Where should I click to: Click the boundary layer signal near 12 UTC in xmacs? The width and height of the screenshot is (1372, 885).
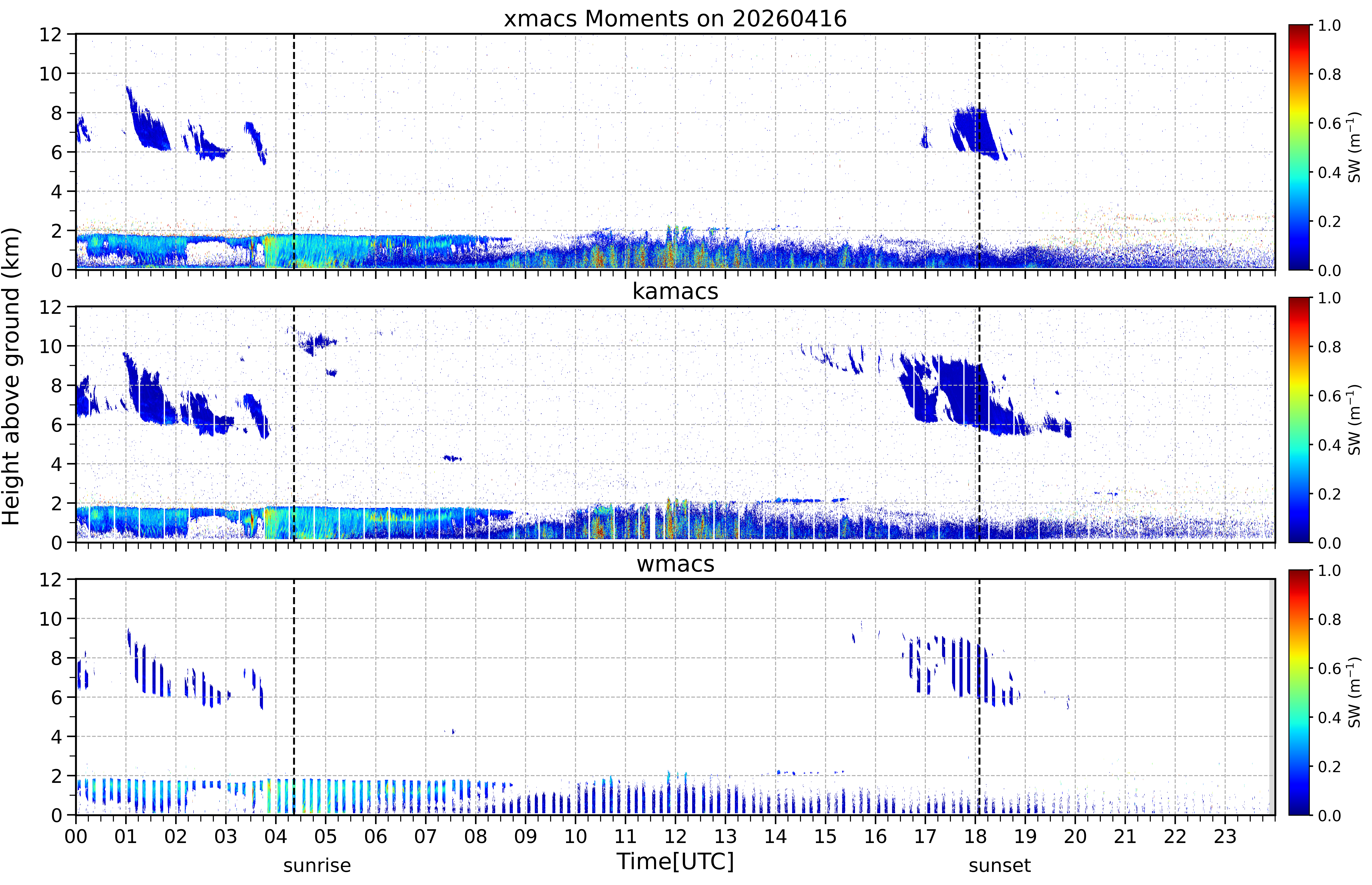pyautogui.click(x=676, y=248)
